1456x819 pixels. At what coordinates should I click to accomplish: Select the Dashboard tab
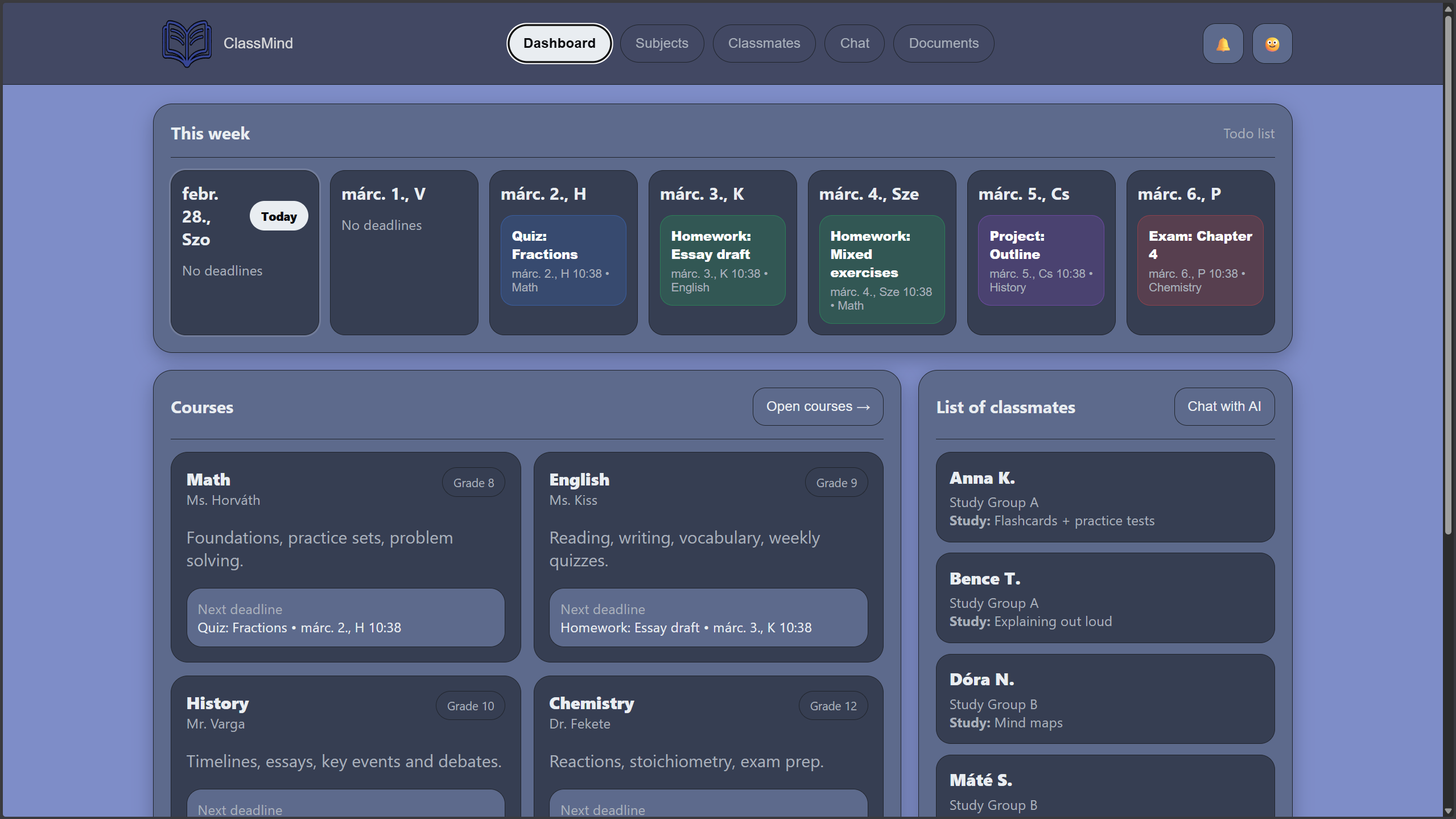pyautogui.click(x=559, y=43)
